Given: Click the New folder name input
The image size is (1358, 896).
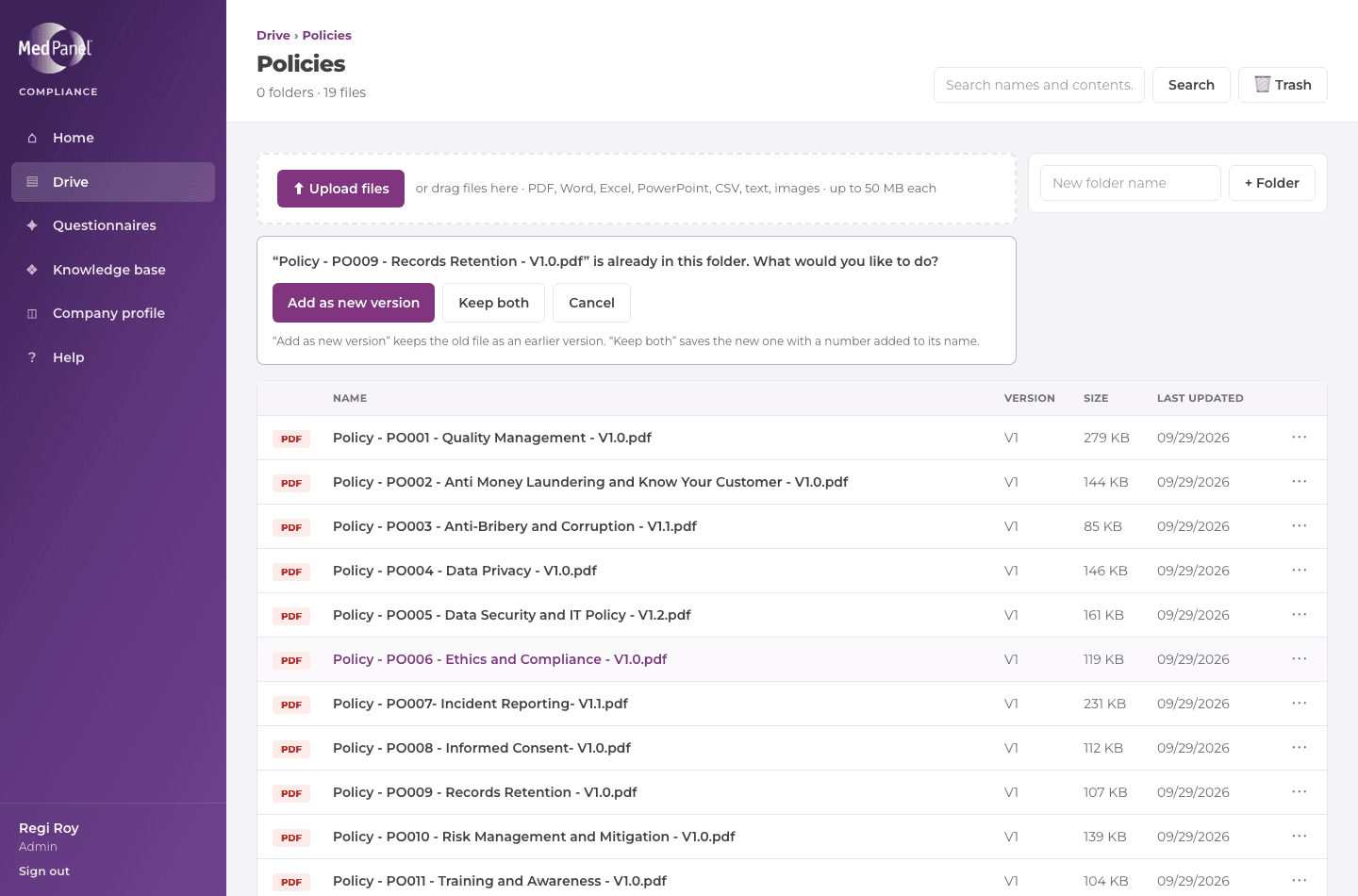Looking at the screenshot, I should point(1131,183).
